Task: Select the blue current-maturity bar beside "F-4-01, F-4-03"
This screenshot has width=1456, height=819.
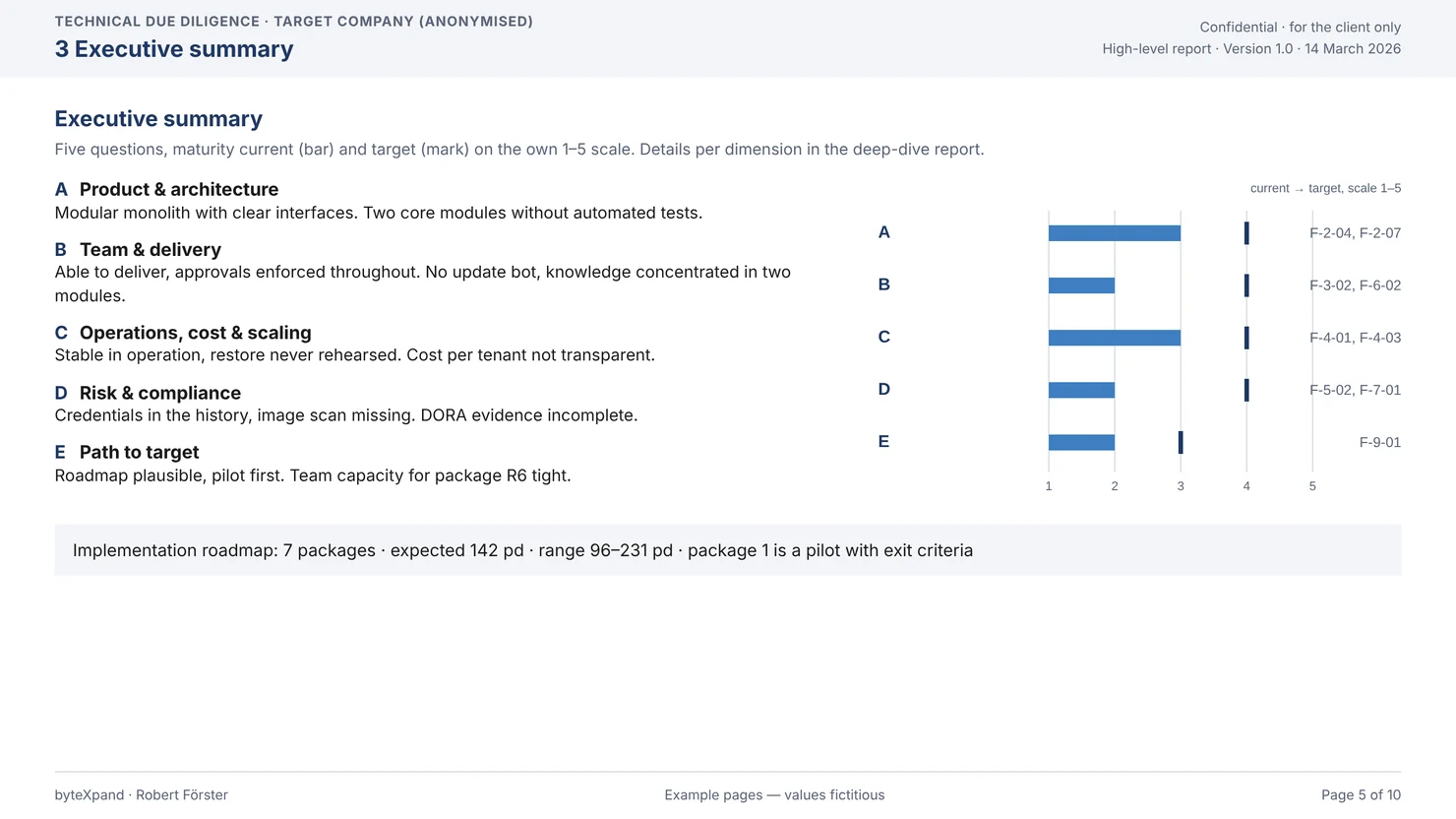Action: tap(1115, 338)
